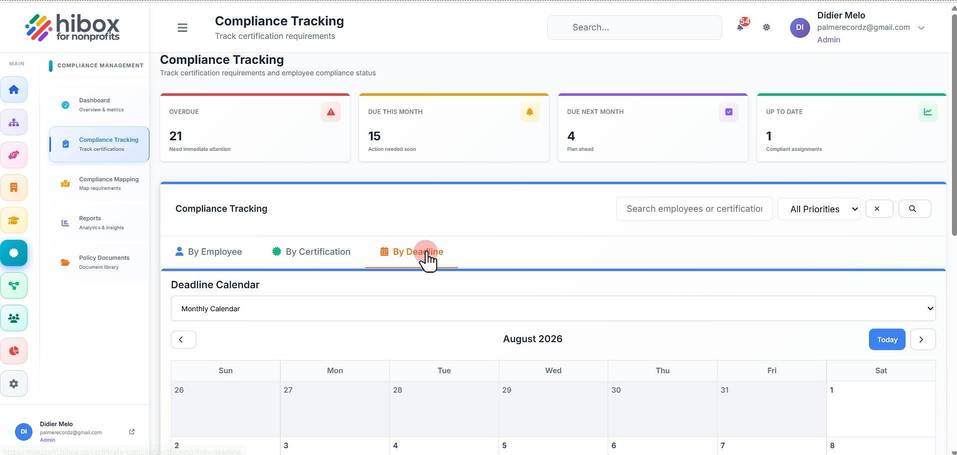Toggle the hamburger menu icon
This screenshot has width=957, height=455.
click(182, 27)
